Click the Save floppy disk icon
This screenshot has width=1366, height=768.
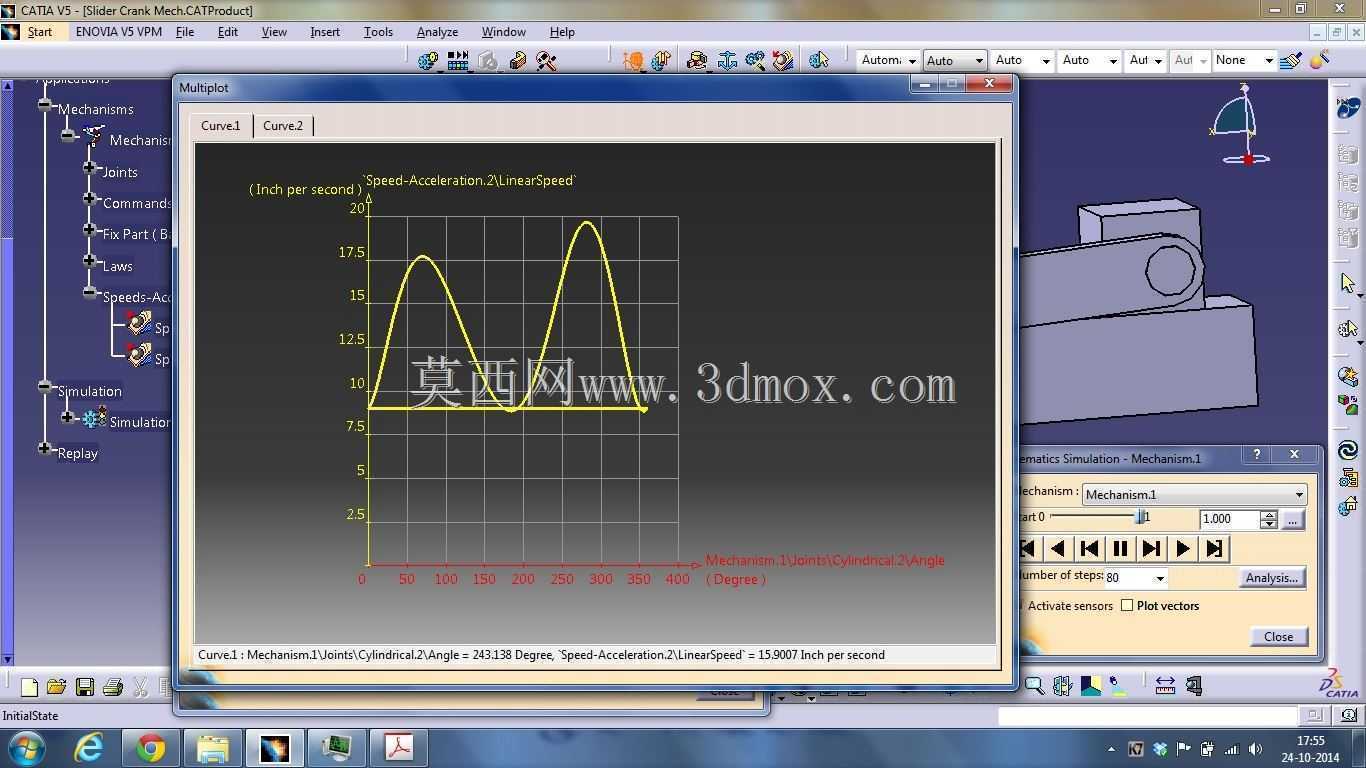pyautogui.click(x=84, y=687)
